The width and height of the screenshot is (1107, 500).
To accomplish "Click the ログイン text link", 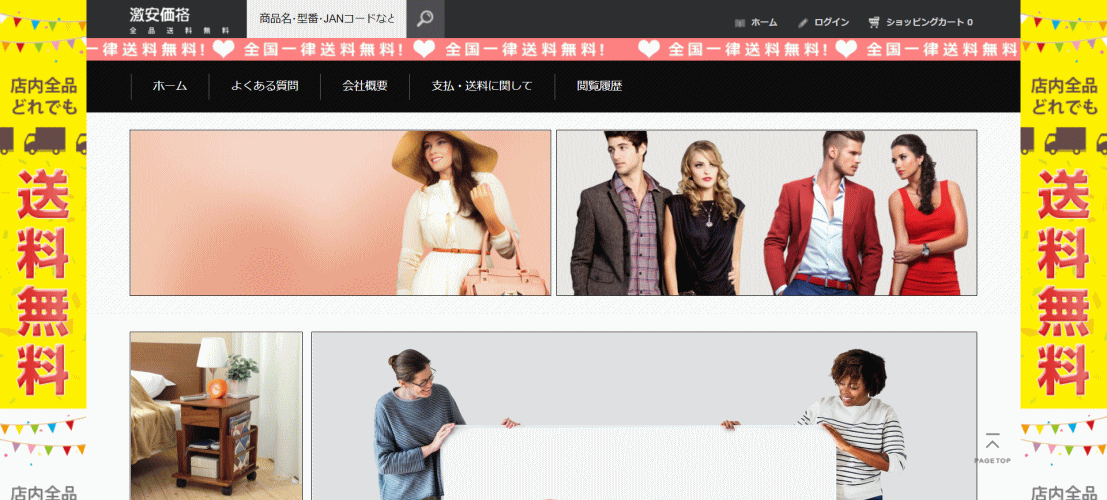I will pyautogui.click(x=831, y=22).
